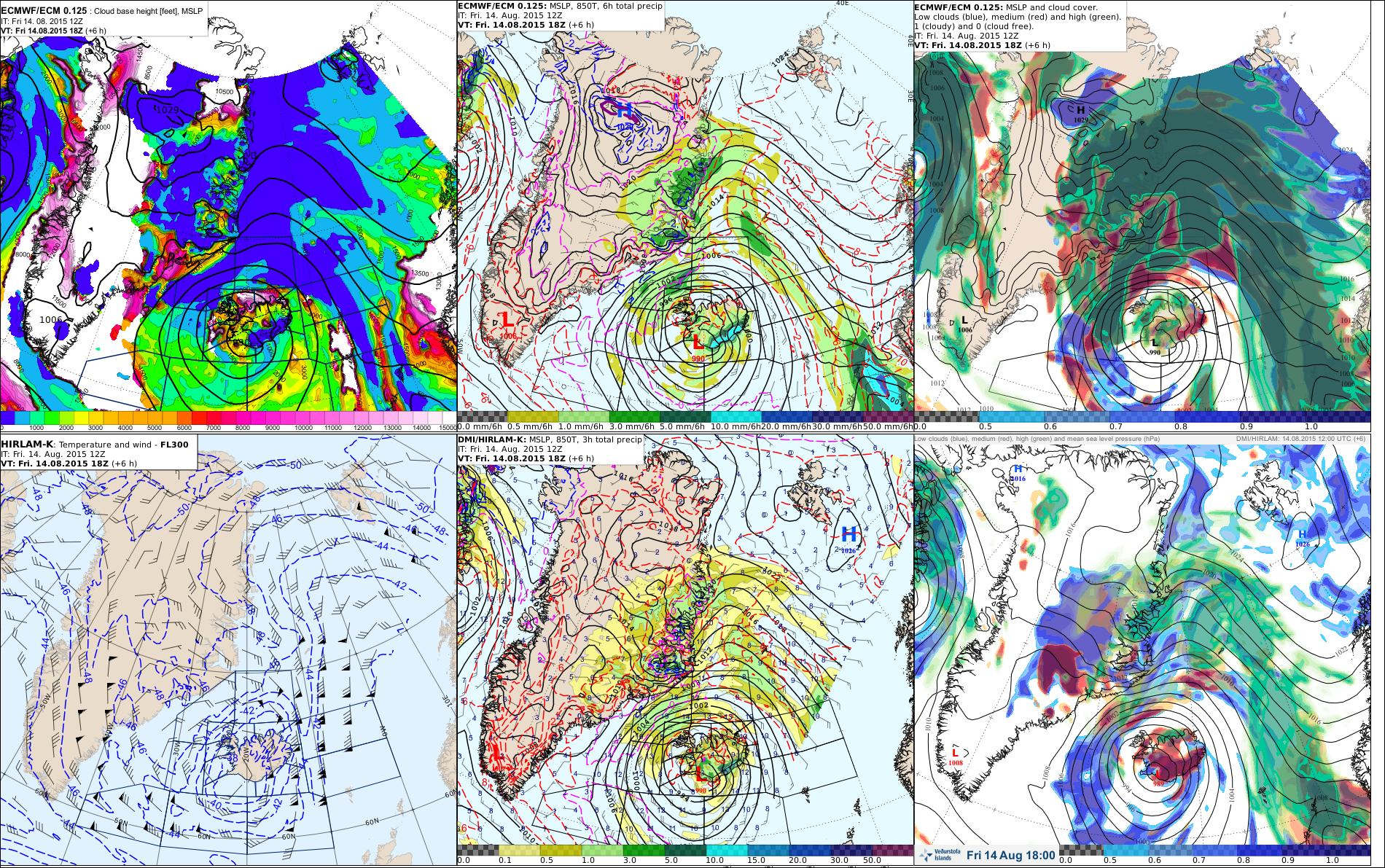
Task: Click the black H 1029 symbol in ECMWF cloud cover map
Action: (x=1081, y=113)
